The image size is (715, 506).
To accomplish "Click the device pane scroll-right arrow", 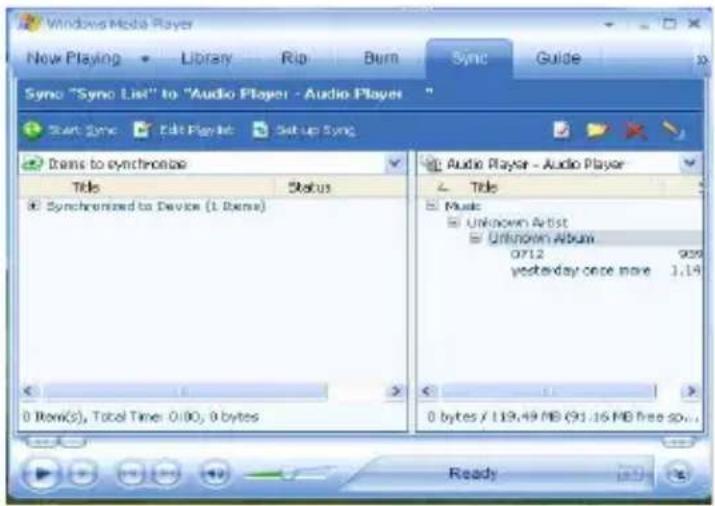I will click(691, 391).
